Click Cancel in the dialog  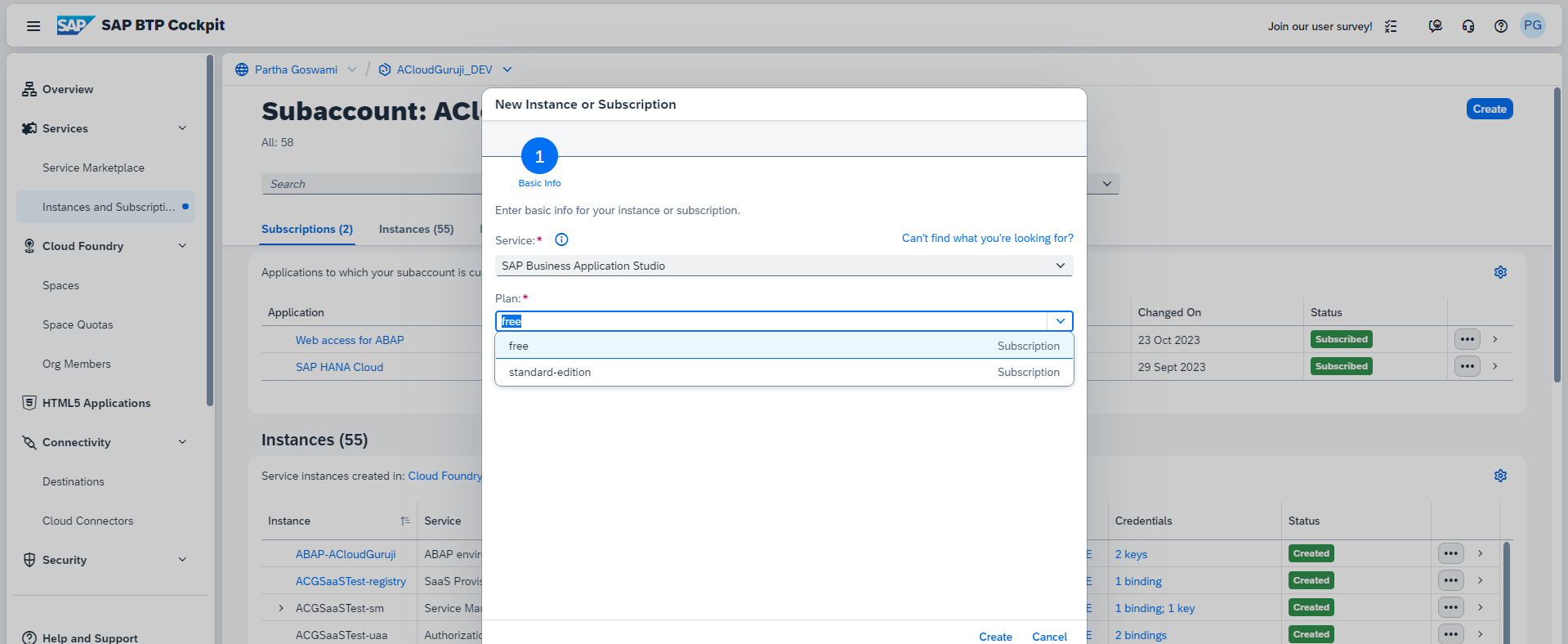pyautogui.click(x=1049, y=636)
